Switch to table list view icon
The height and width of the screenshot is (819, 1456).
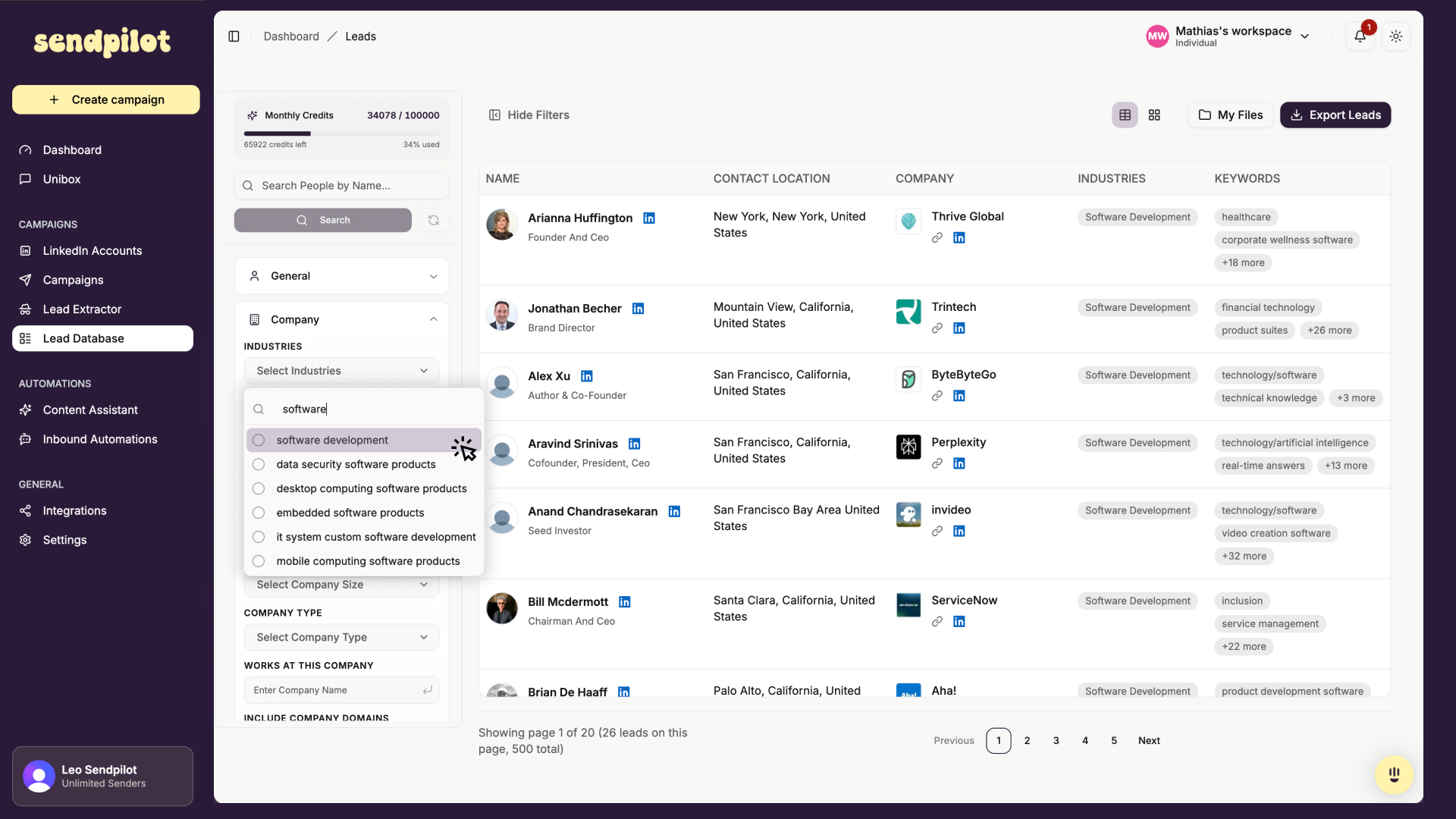[1125, 115]
